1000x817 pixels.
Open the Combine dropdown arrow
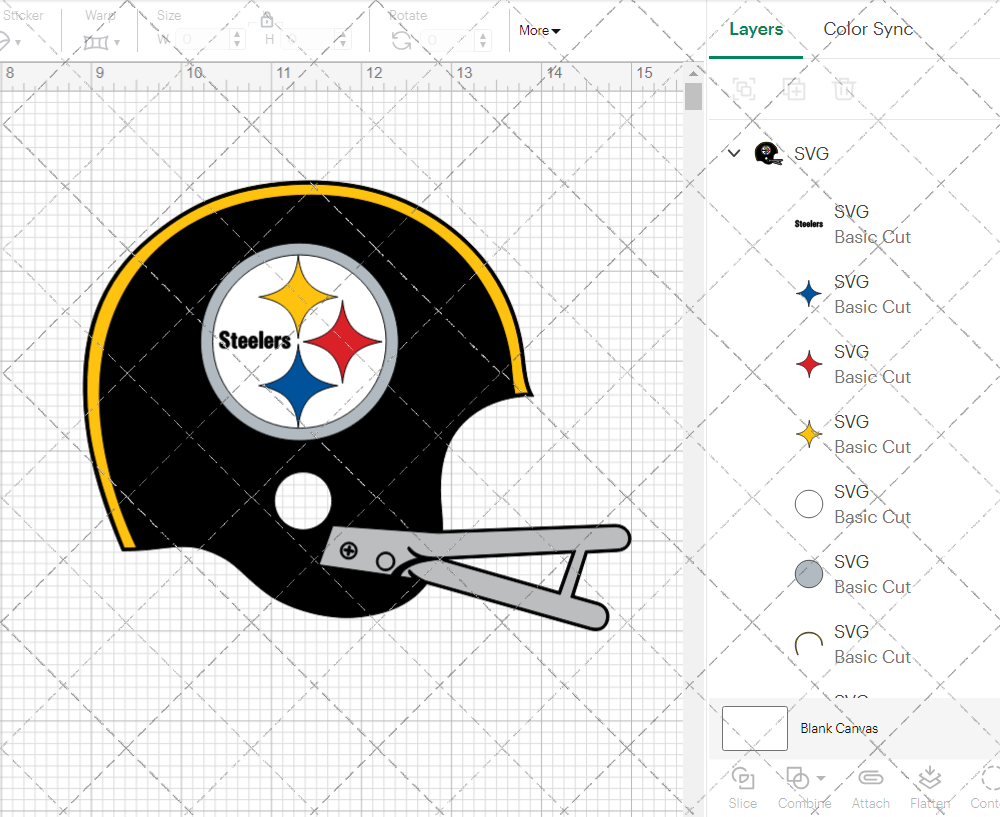(821, 778)
